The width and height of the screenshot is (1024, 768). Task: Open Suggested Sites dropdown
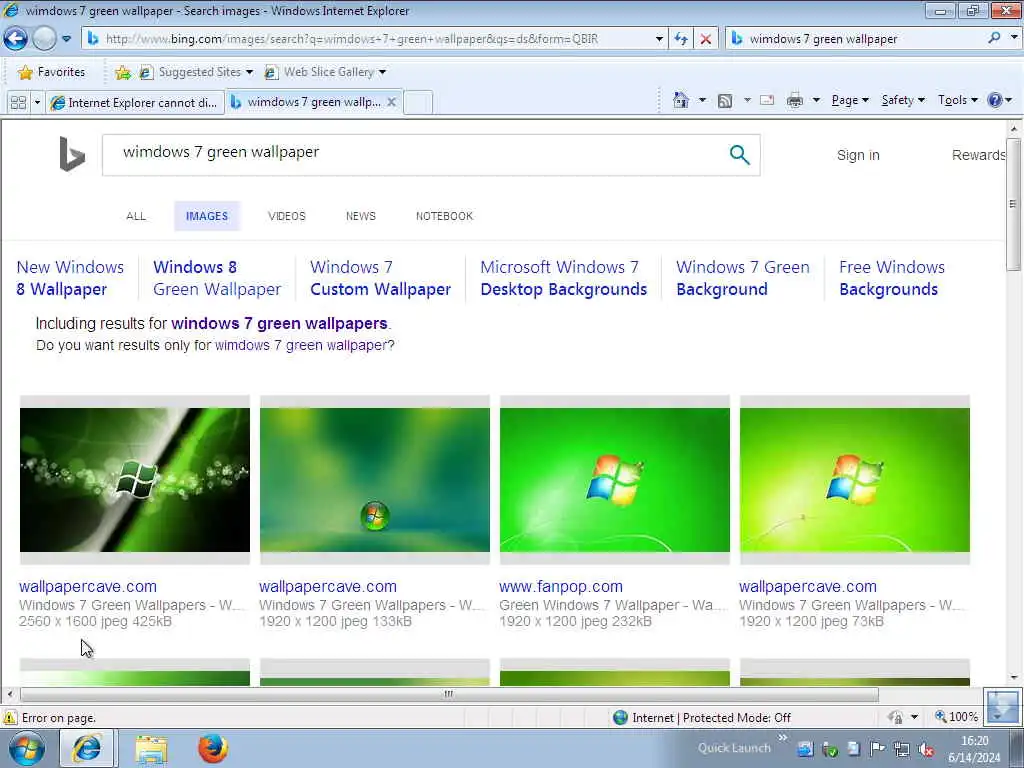(197, 72)
